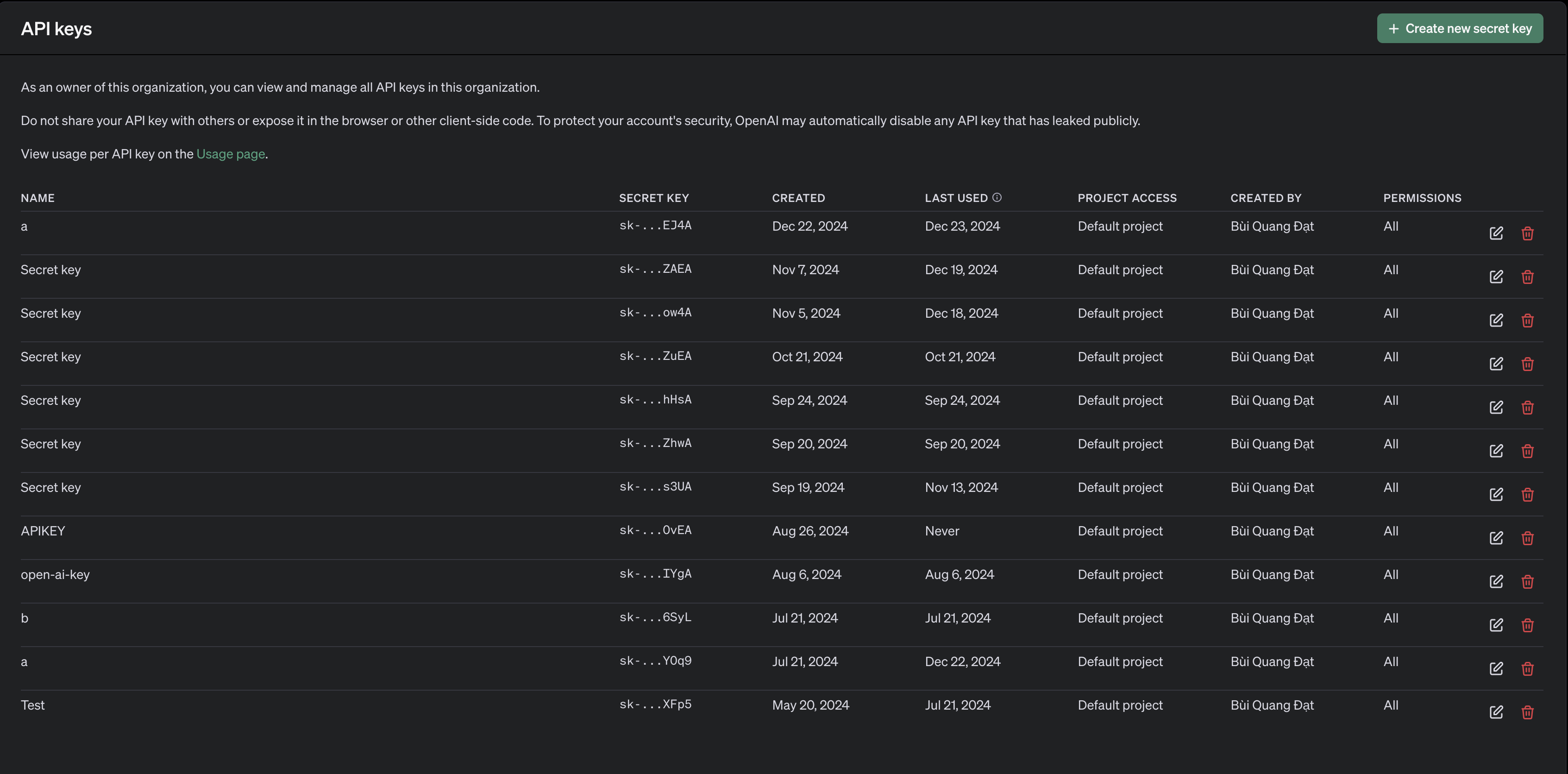
Task: Select the sk-...EJ4A secret key text
Action: pos(655,225)
